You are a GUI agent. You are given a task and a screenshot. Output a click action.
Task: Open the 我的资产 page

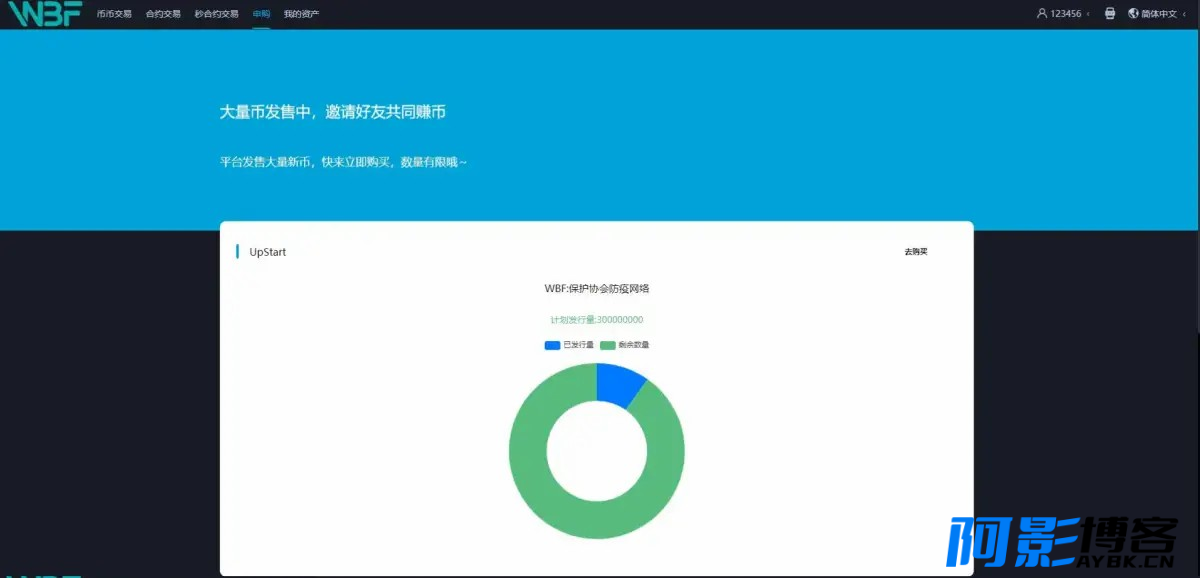click(301, 14)
